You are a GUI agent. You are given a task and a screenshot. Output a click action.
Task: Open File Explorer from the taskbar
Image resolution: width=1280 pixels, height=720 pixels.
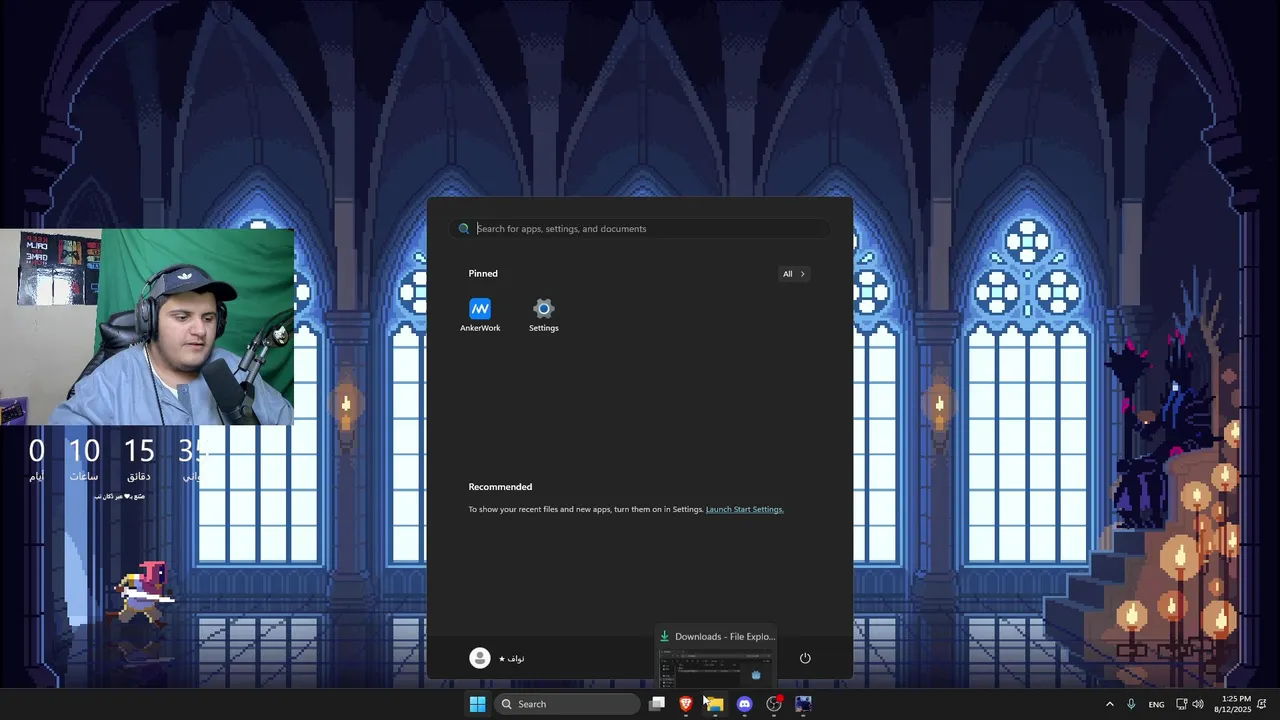point(715,704)
